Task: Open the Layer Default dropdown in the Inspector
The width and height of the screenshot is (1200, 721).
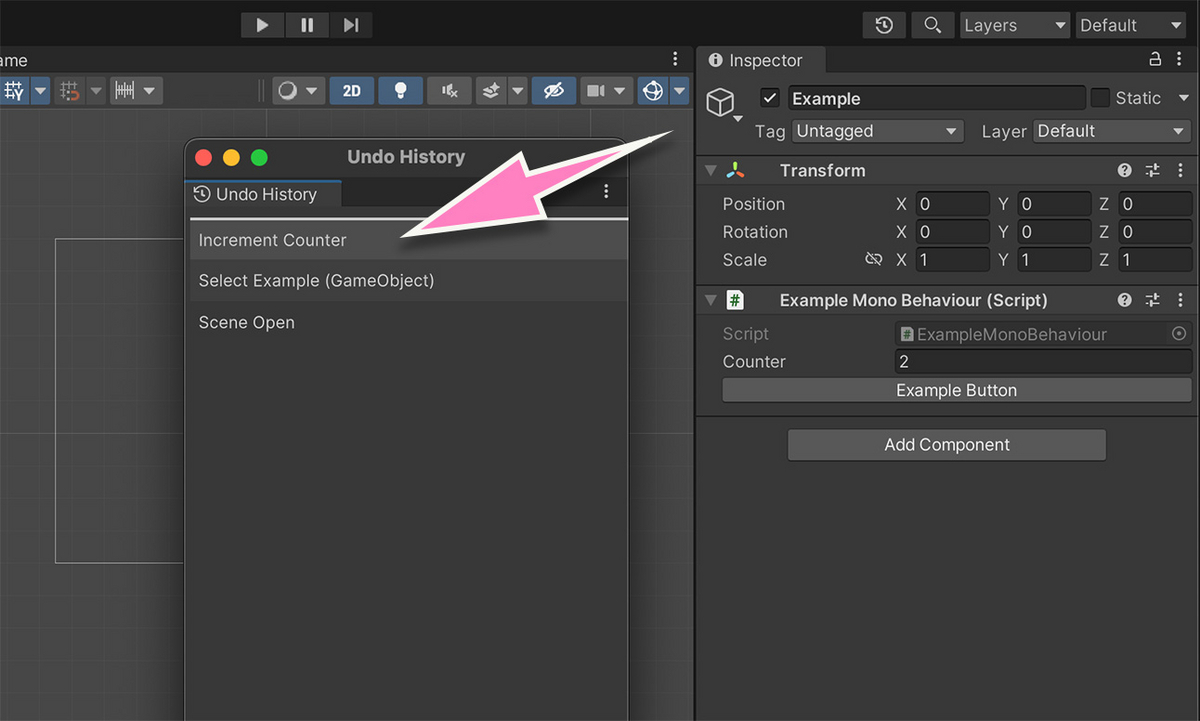Action: [x=1111, y=131]
